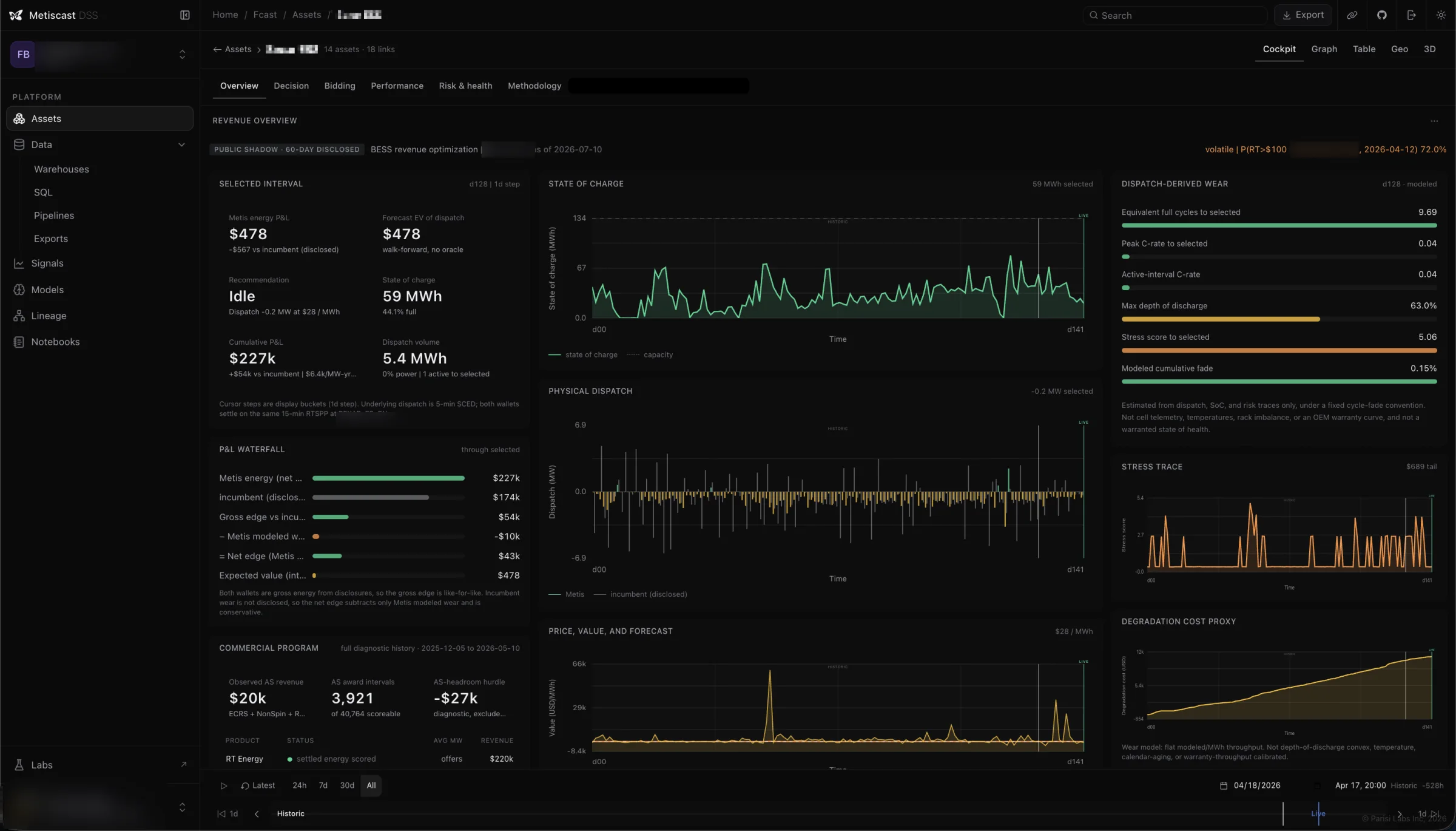Switch to the Table view
The height and width of the screenshot is (831, 1456).
pyautogui.click(x=1364, y=49)
